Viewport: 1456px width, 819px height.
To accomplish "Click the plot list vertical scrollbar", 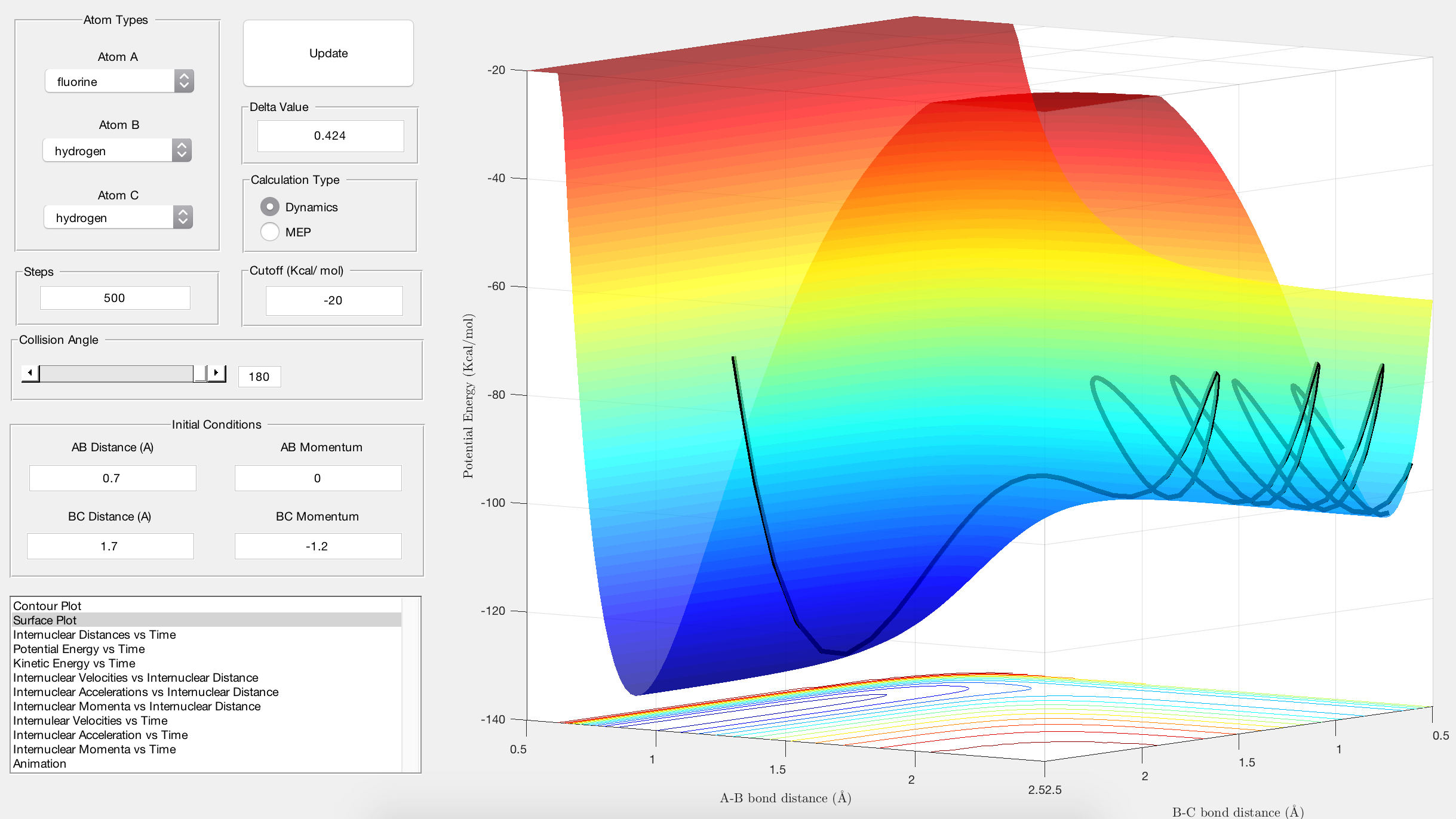I will click(410, 684).
